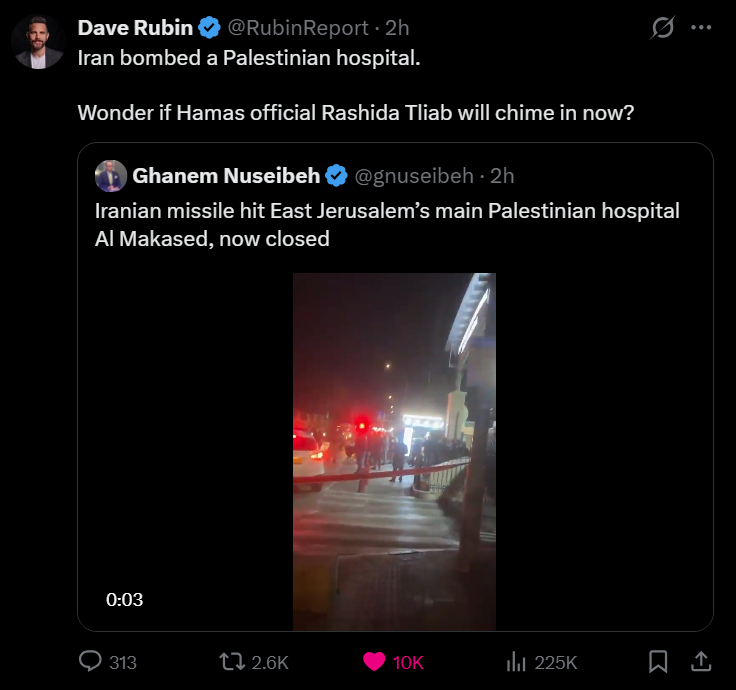Open Ghanem Nuseibeh's avatar
This screenshot has width=736, height=690.
pos(111,176)
